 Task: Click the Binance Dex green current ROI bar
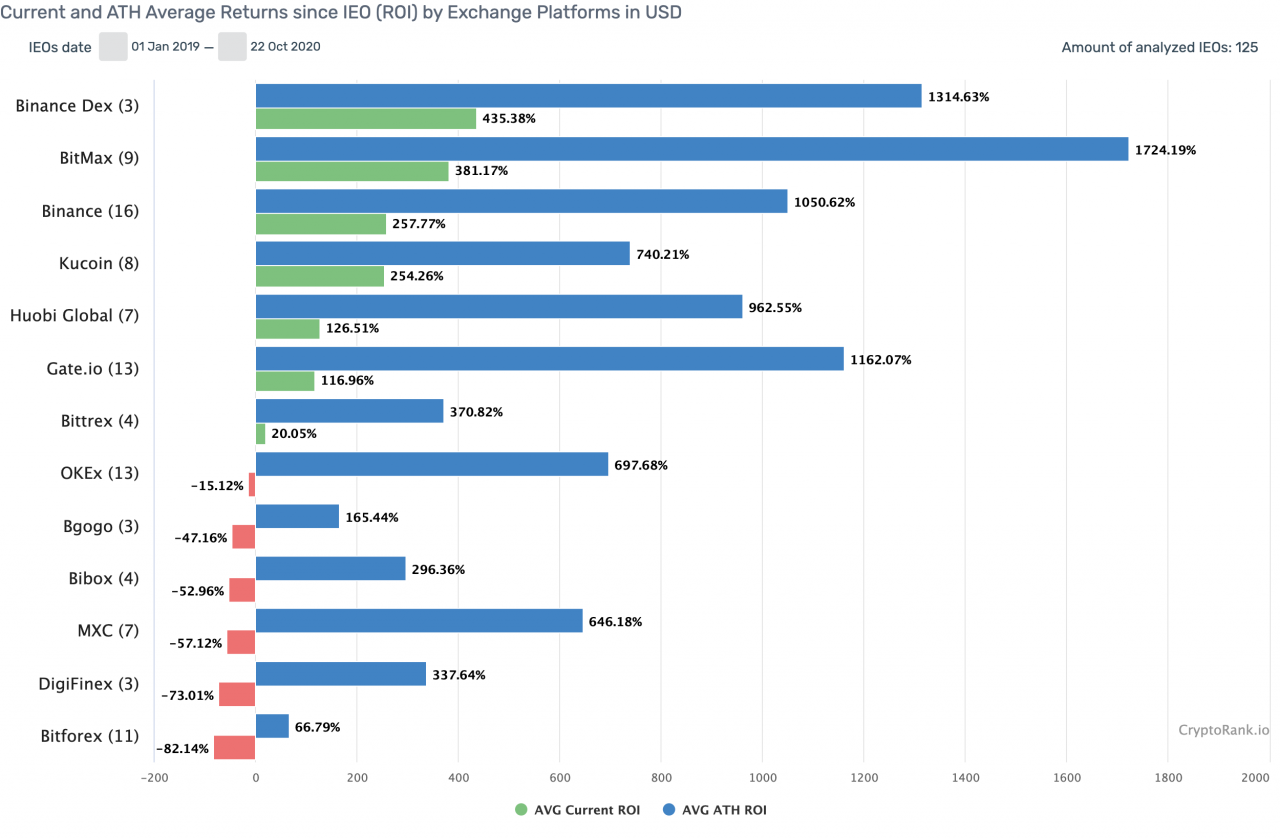[x=366, y=119]
